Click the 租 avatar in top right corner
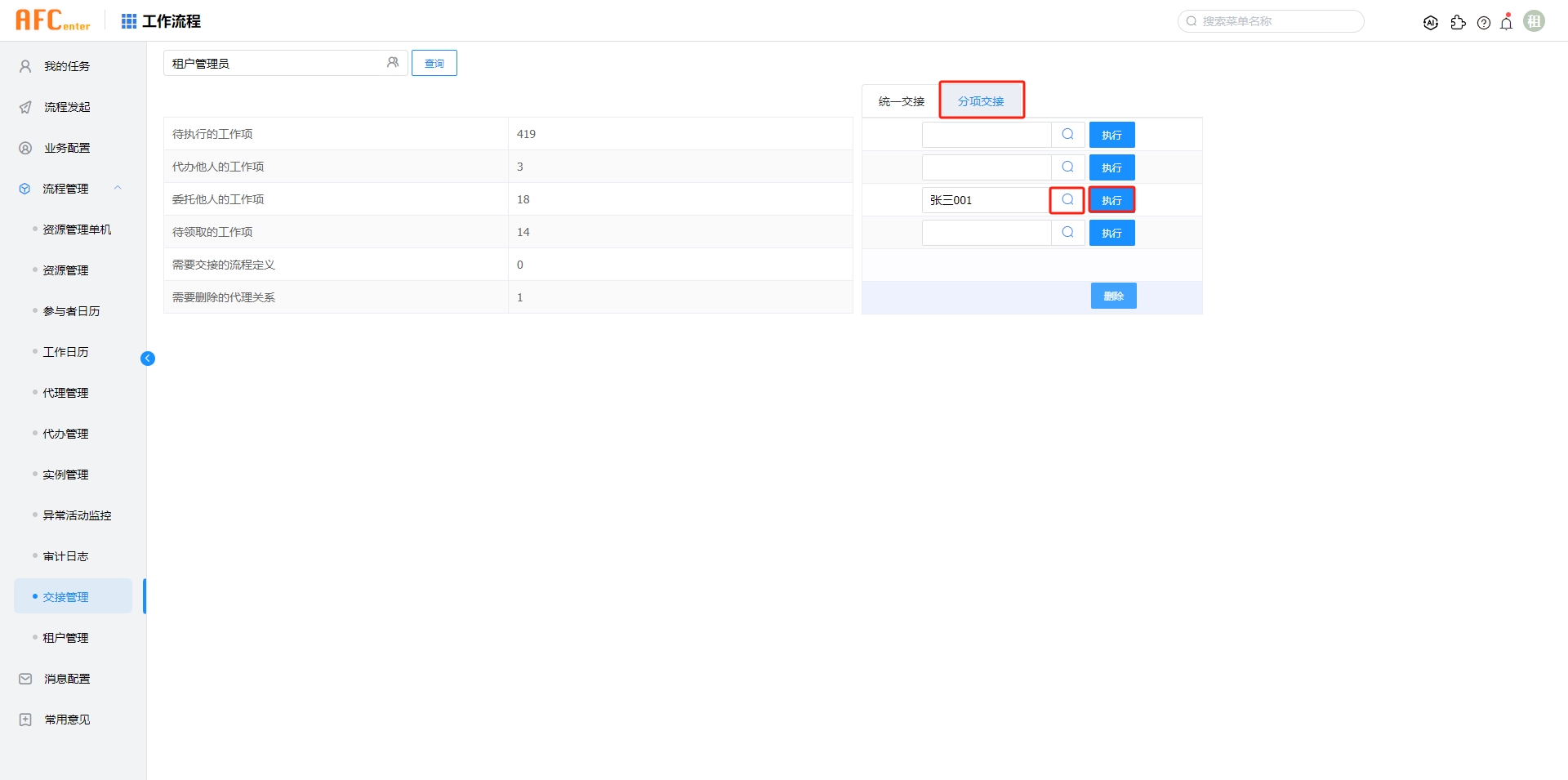 coord(1535,20)
